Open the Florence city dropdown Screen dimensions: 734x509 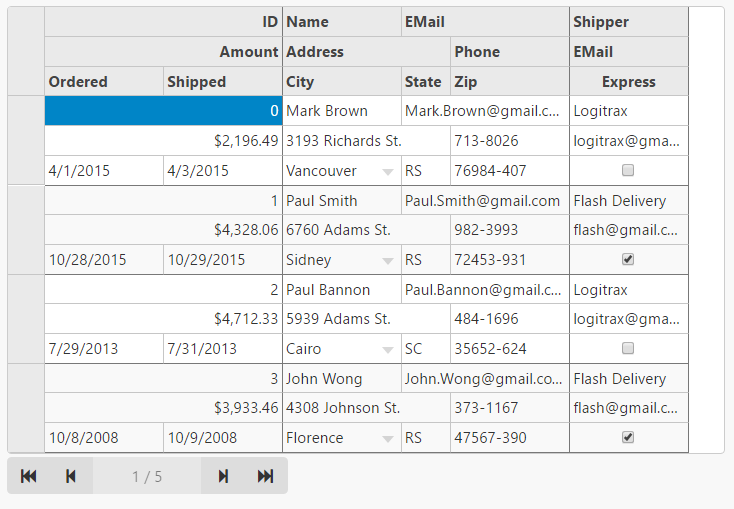coord(387,439)
